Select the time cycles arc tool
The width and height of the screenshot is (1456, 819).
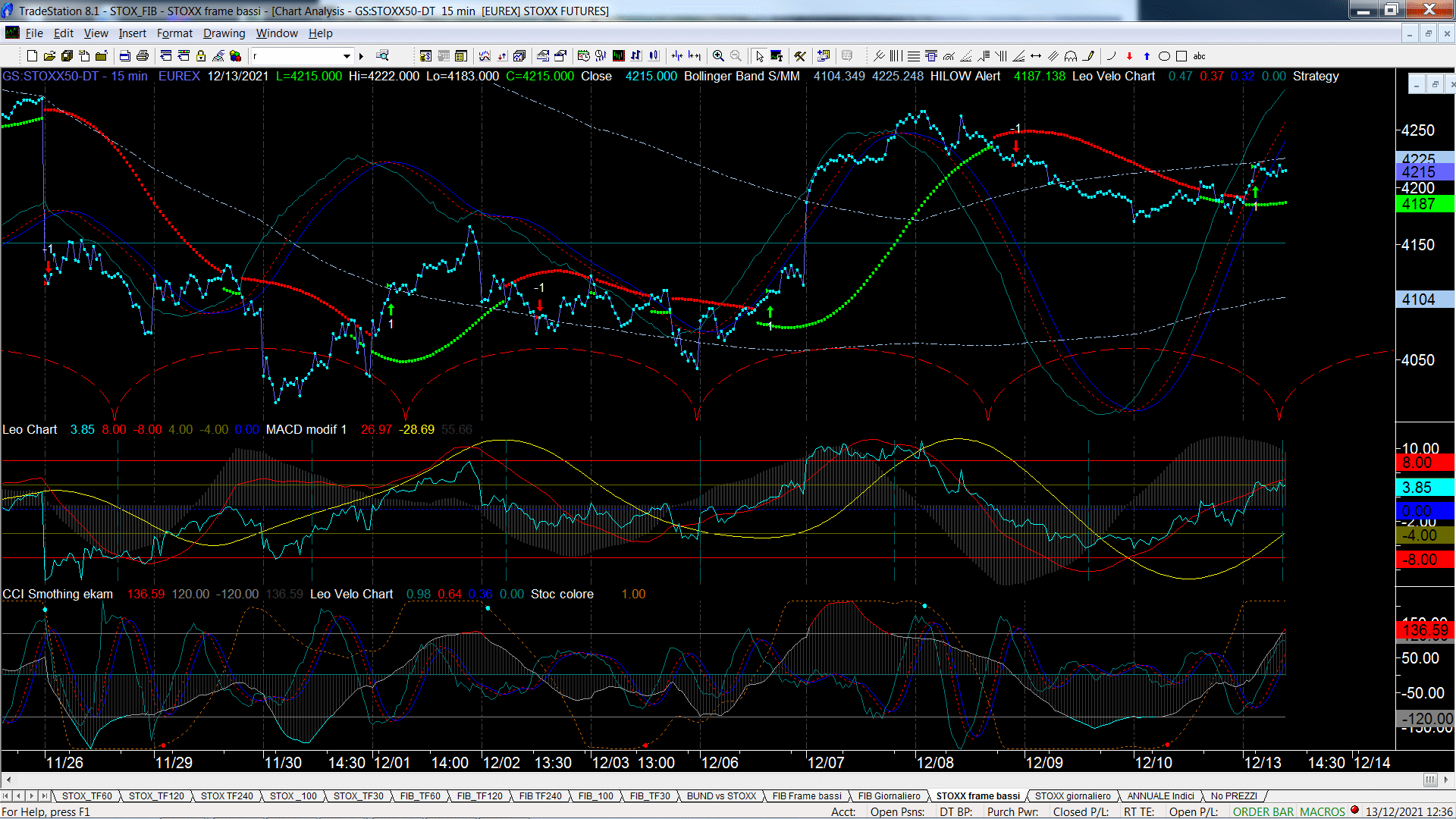click(1071, 56)
